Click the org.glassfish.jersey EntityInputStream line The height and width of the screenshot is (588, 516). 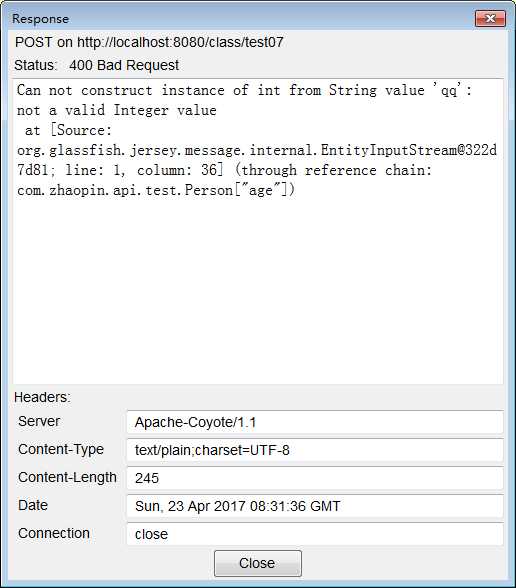coord(257,150)
